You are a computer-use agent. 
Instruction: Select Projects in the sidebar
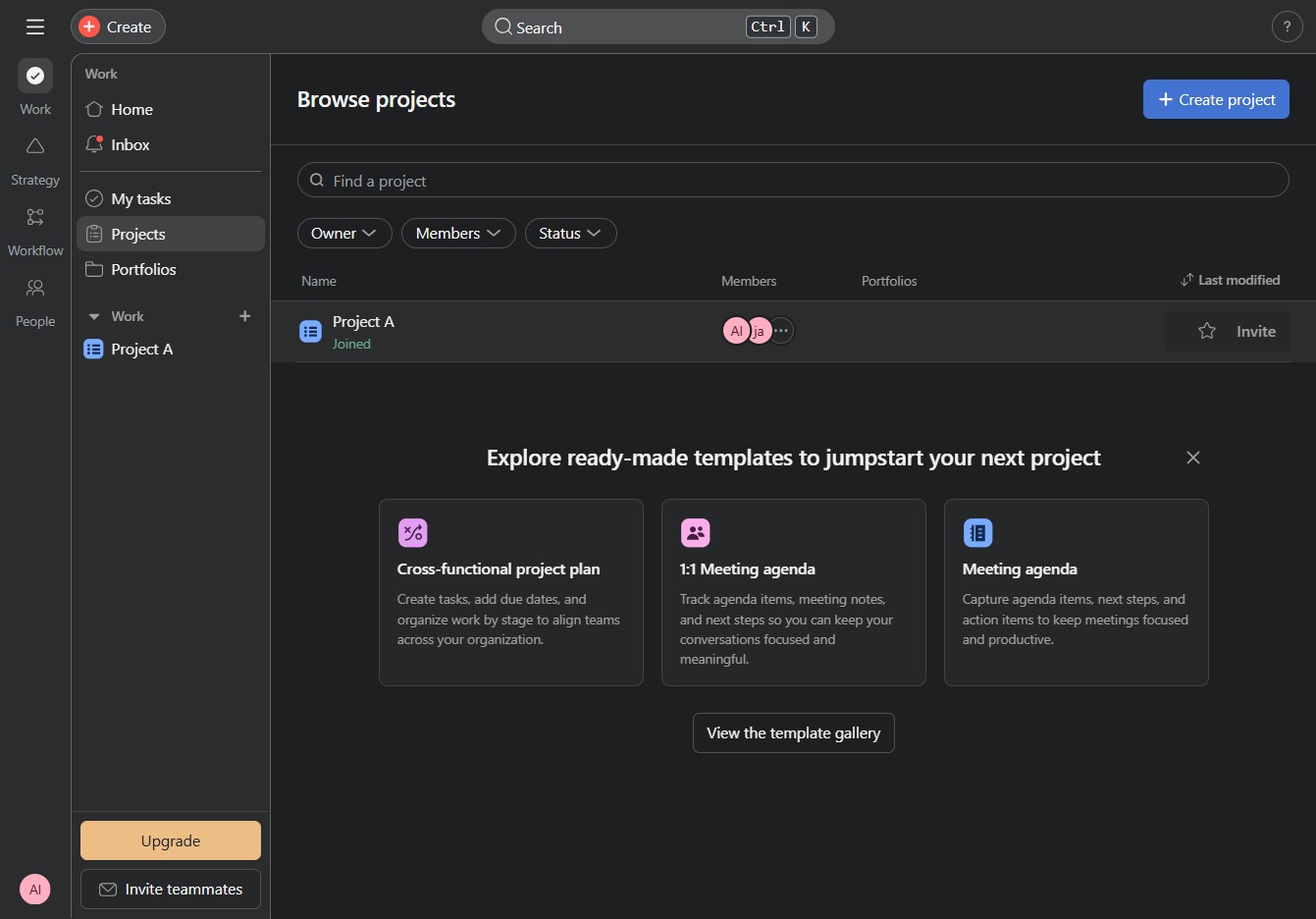point(171,234)
